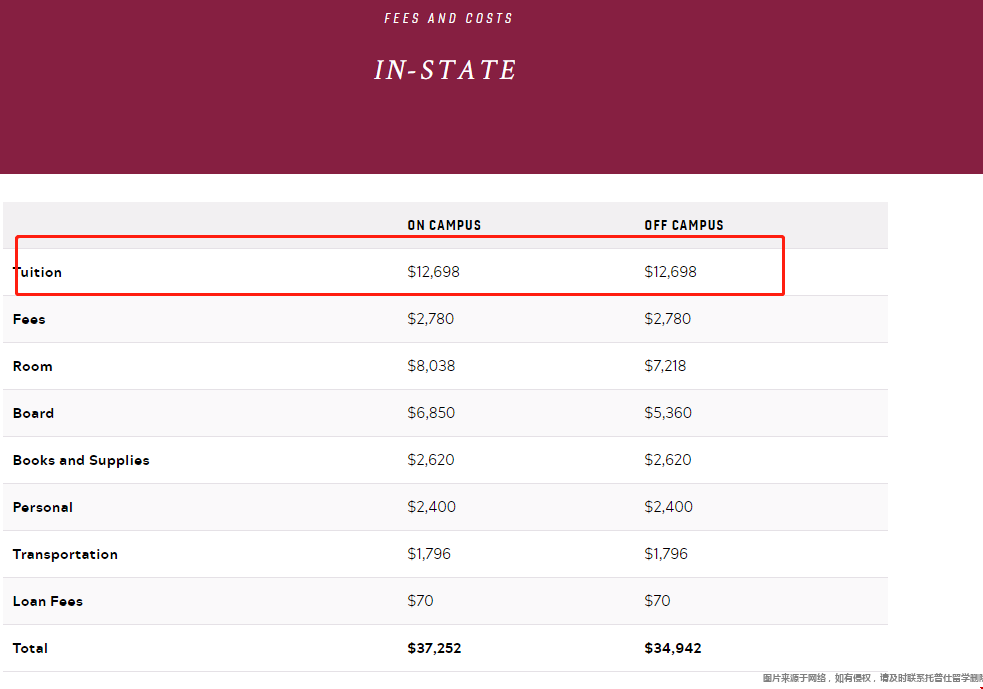Click the off-campus Tuition amount $12,698
Image resolution: width=983 pixels, height=689 pixels.
[x=671, y=272]
